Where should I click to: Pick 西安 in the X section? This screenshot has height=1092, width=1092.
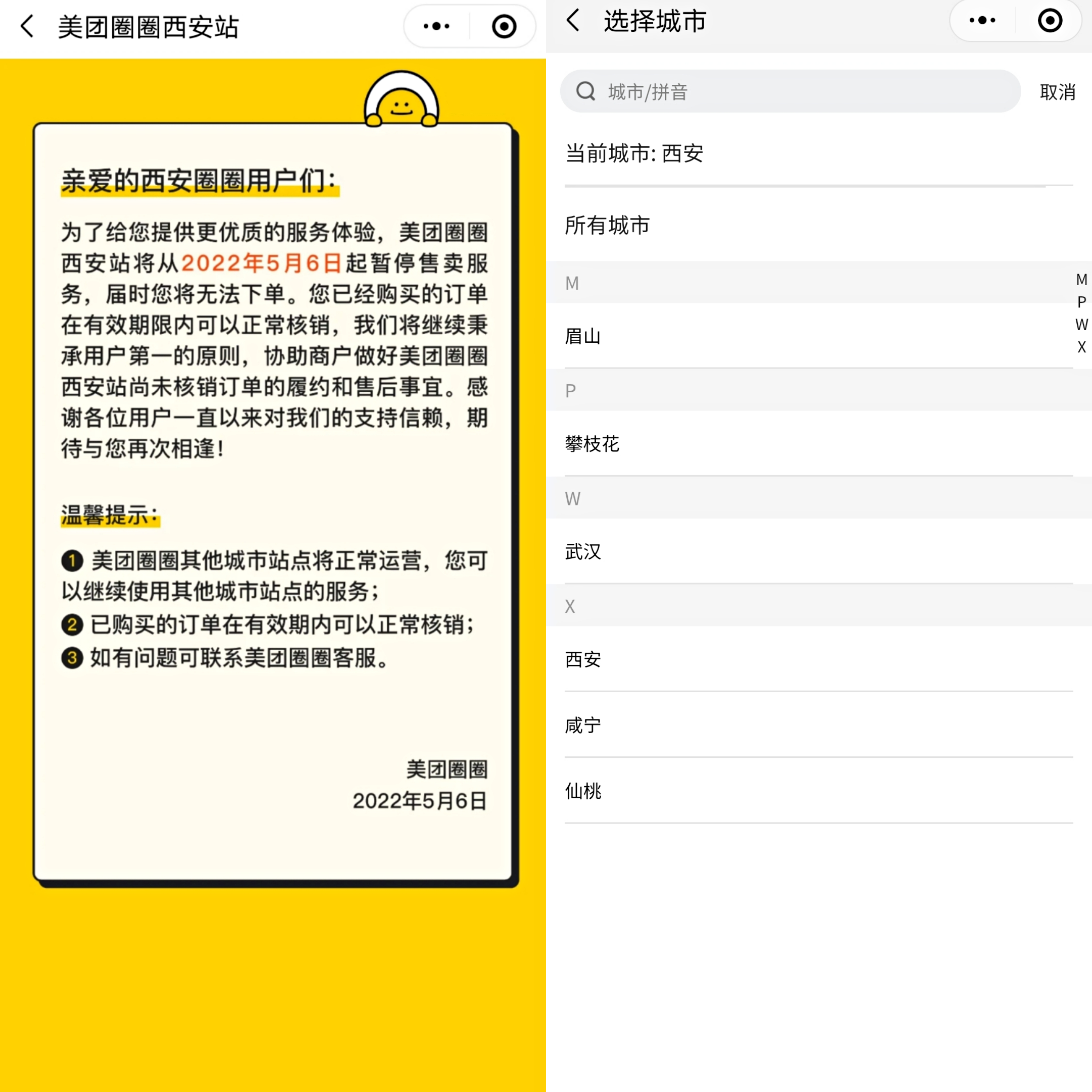[x=583, y=659]
